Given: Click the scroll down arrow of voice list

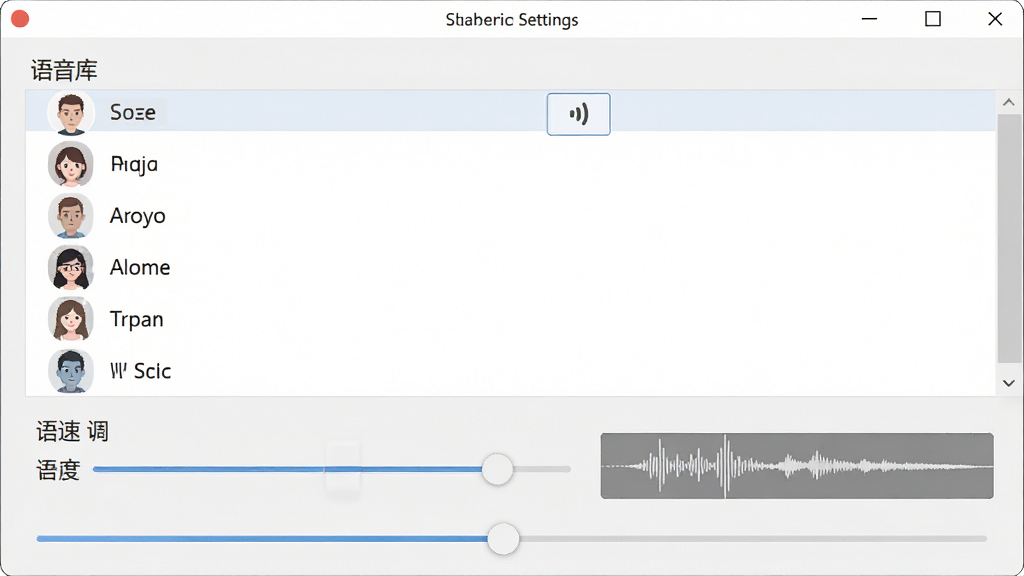Looking at the screenshot, I should pyautogui.click(x=1008, y=383).
